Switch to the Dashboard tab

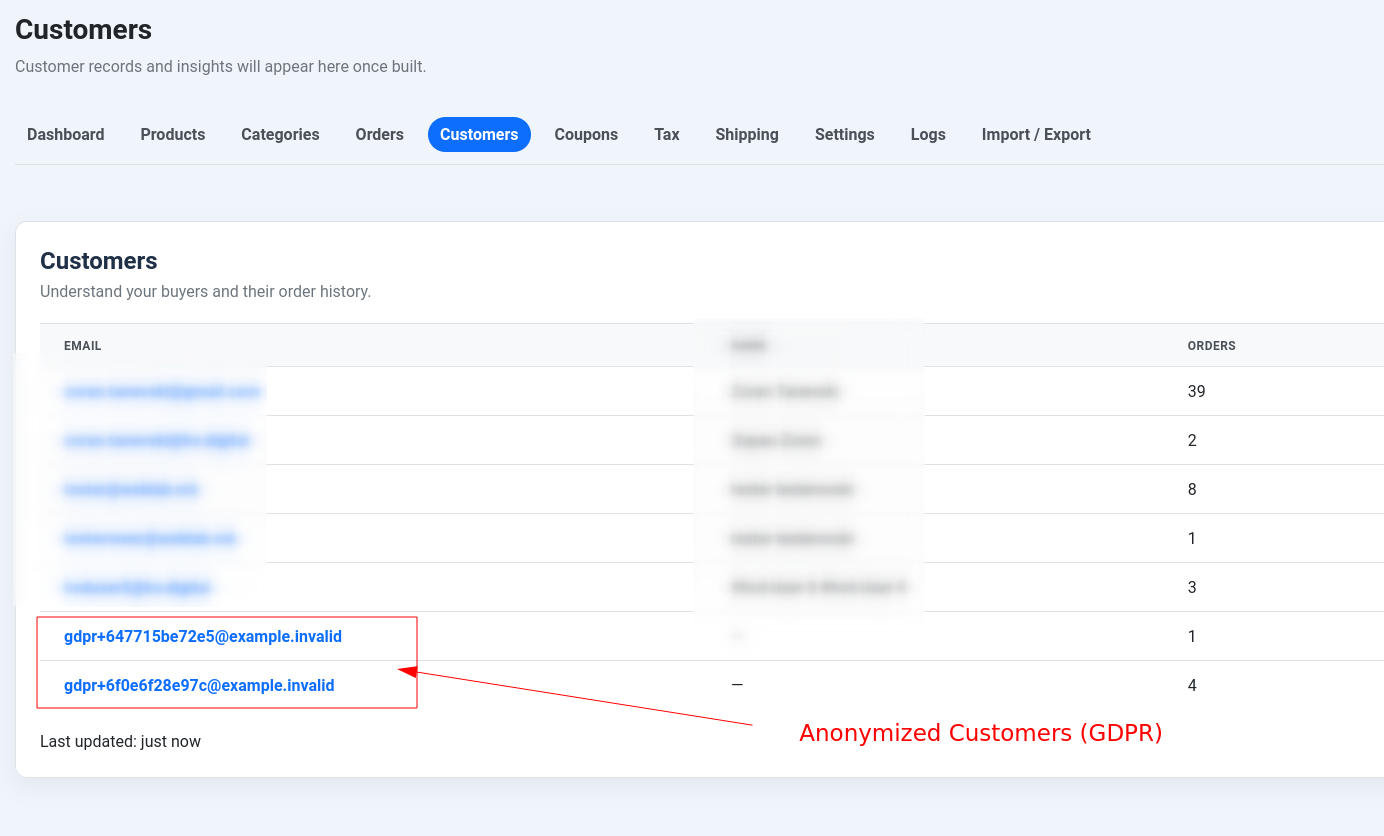coord(65,134)
